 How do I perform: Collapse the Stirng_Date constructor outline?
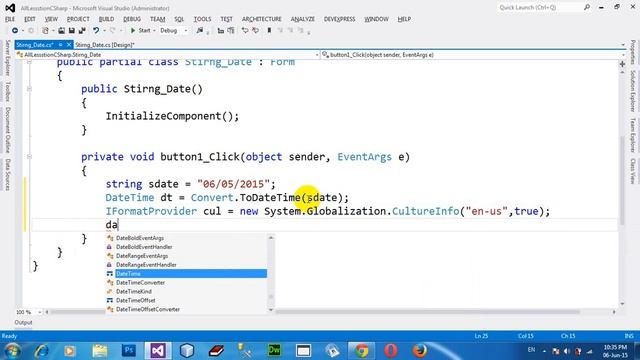click(x=29, y=89)
